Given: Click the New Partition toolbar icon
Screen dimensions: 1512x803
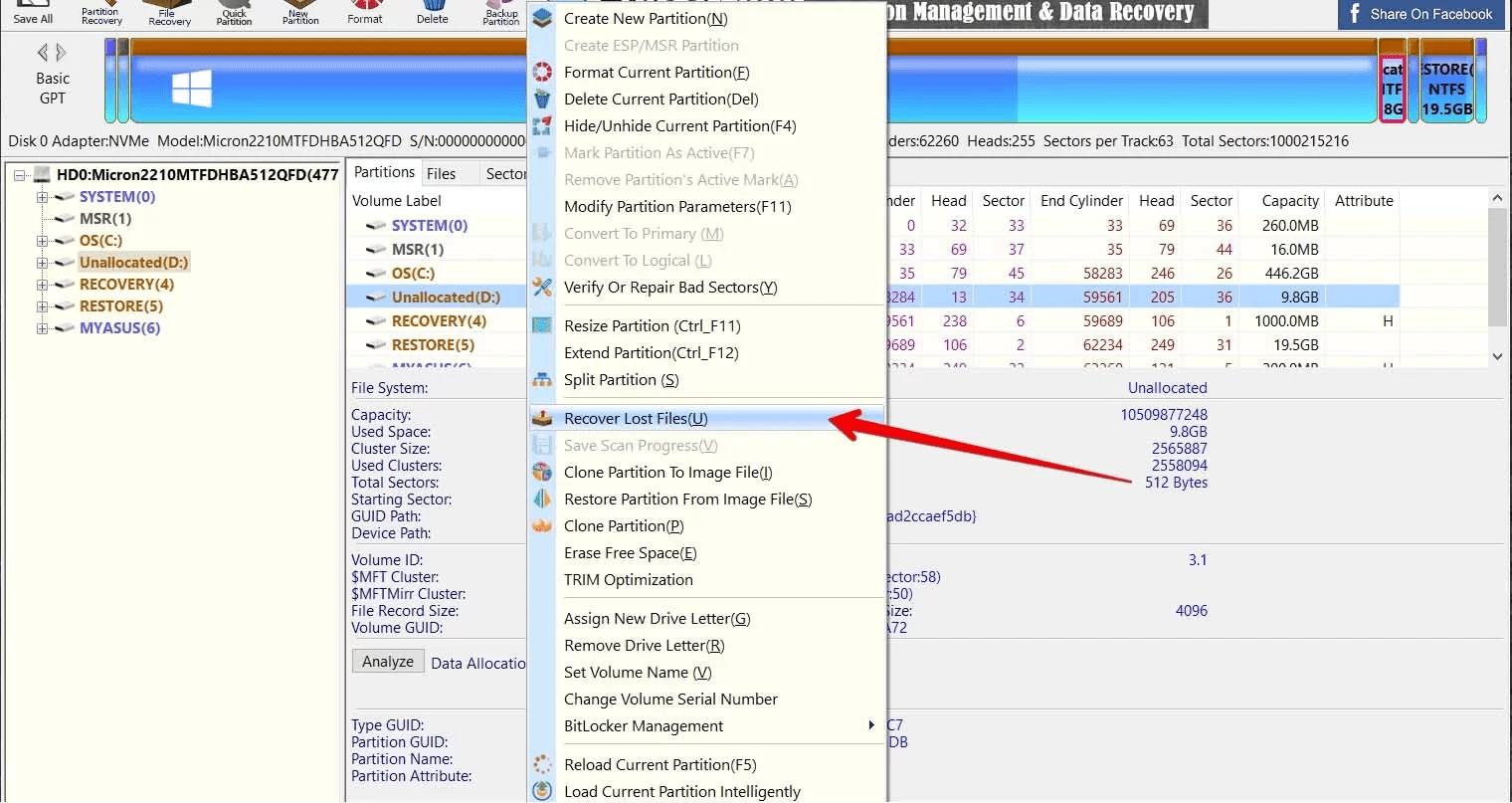Looking at the screenshot, I should 300,13.
